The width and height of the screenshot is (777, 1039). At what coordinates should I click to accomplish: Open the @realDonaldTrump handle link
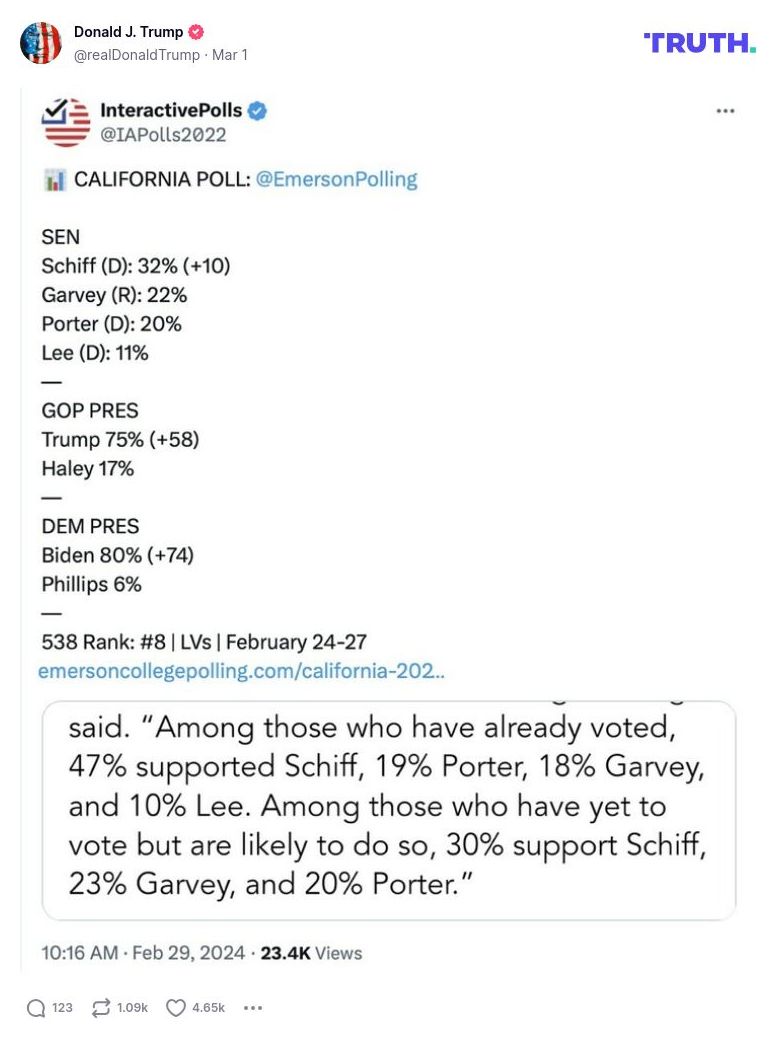(x=136, y=54)
